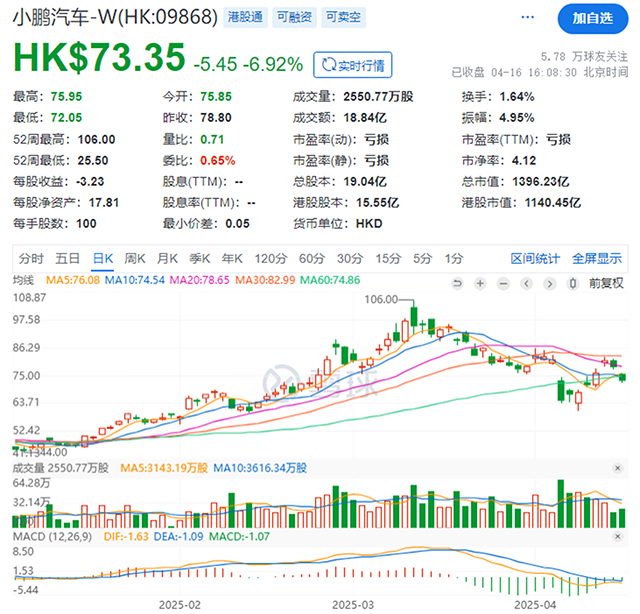Switch to the 5分 interval tab
The height and width of the screenshot is (614, 640).
click(x=422, y=258)
